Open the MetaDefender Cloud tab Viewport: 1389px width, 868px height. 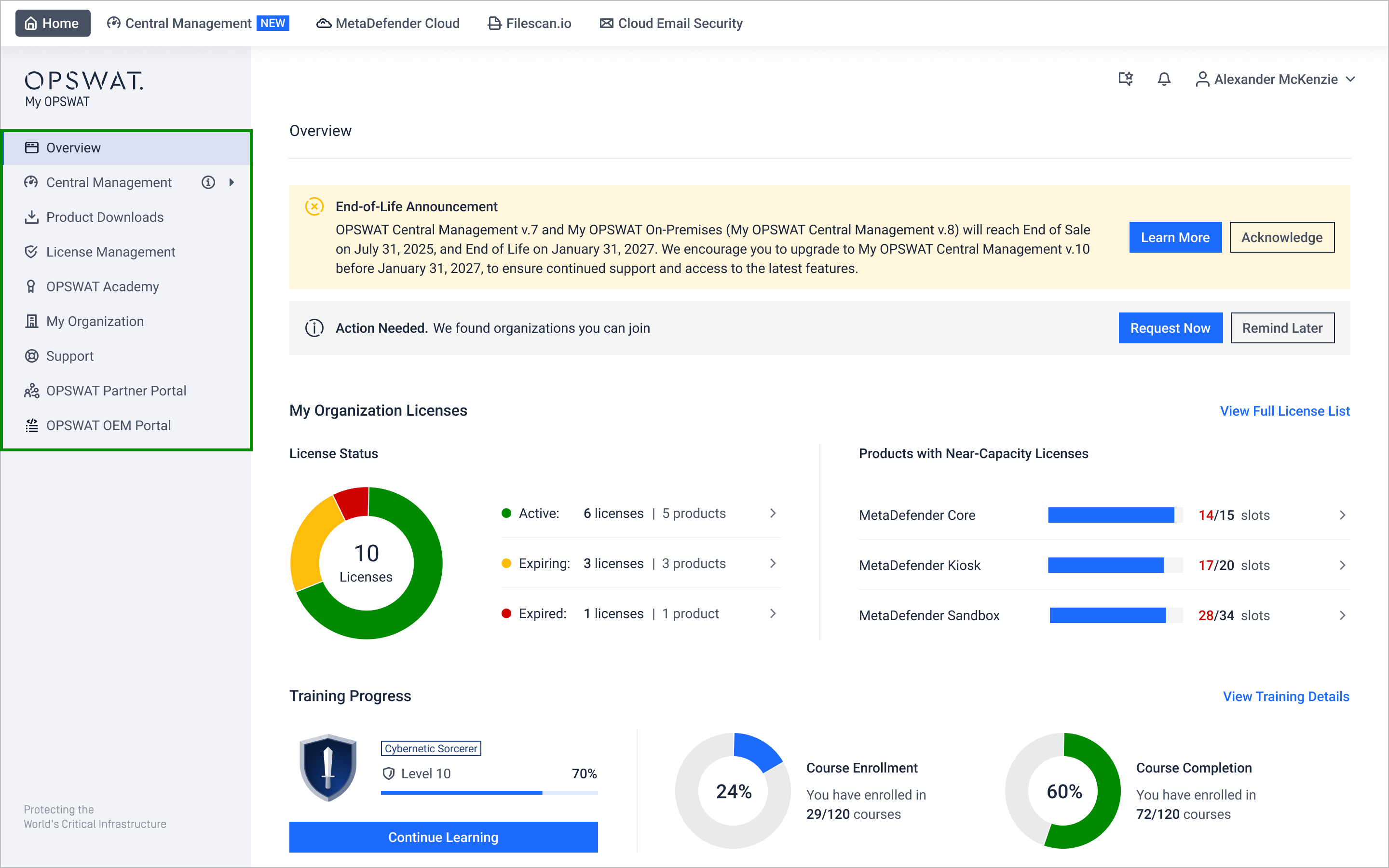tap(388, 23)
